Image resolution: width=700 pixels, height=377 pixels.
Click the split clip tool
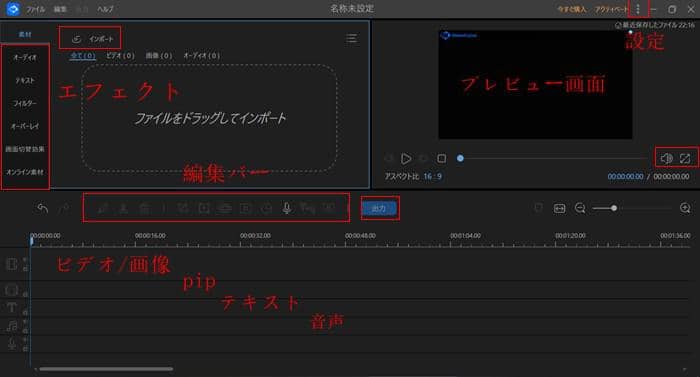pyautogui.click(x=124, y=208)
